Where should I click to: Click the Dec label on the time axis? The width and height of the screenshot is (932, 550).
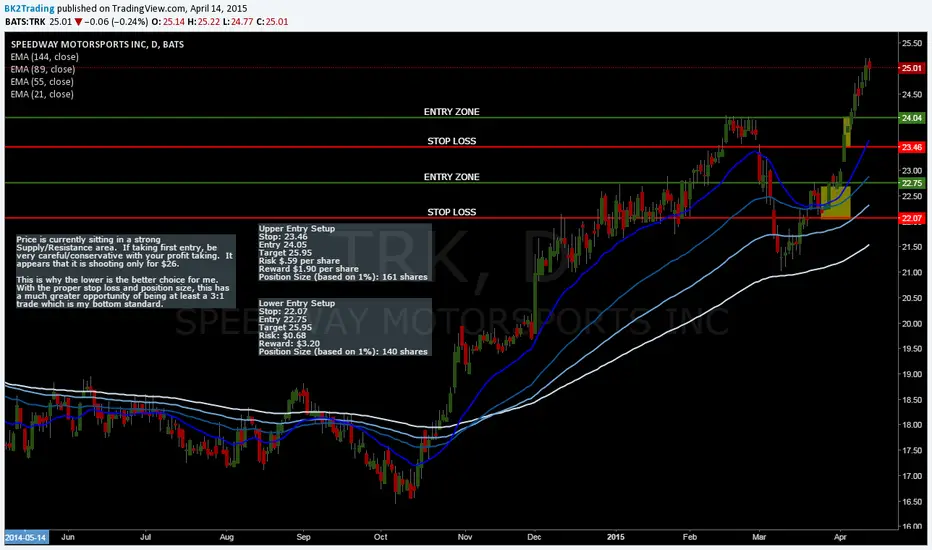(x=534, y=537)
